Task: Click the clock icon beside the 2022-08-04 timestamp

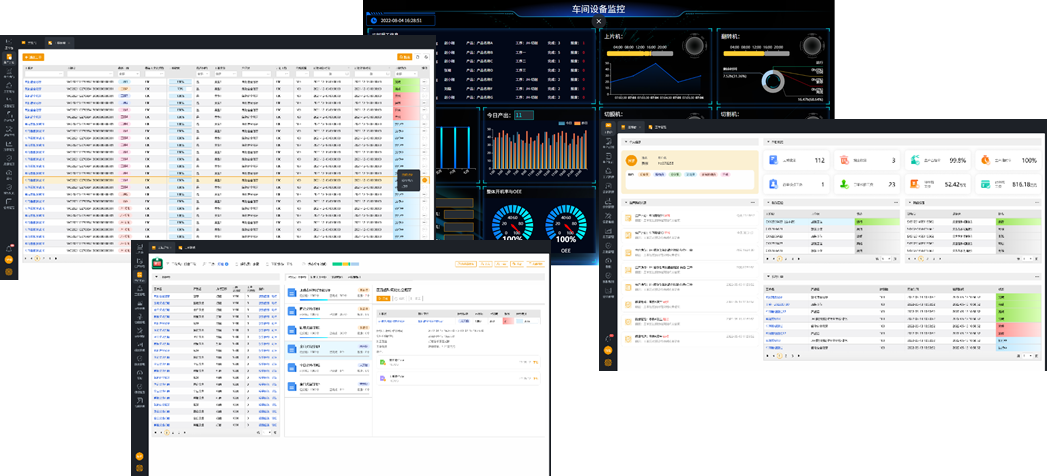Action: coord(374,20)
